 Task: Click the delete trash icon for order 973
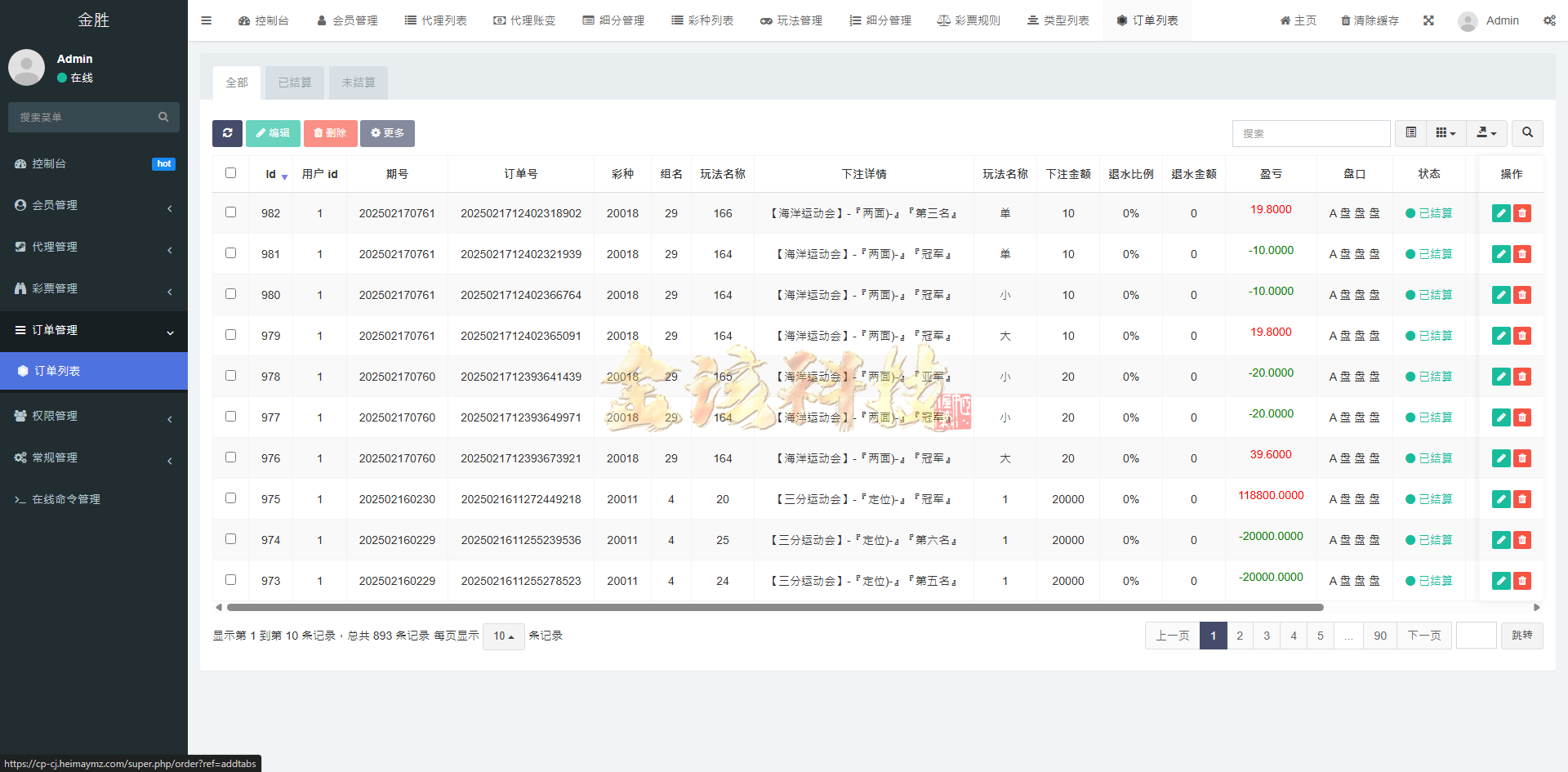[1521, 581]
